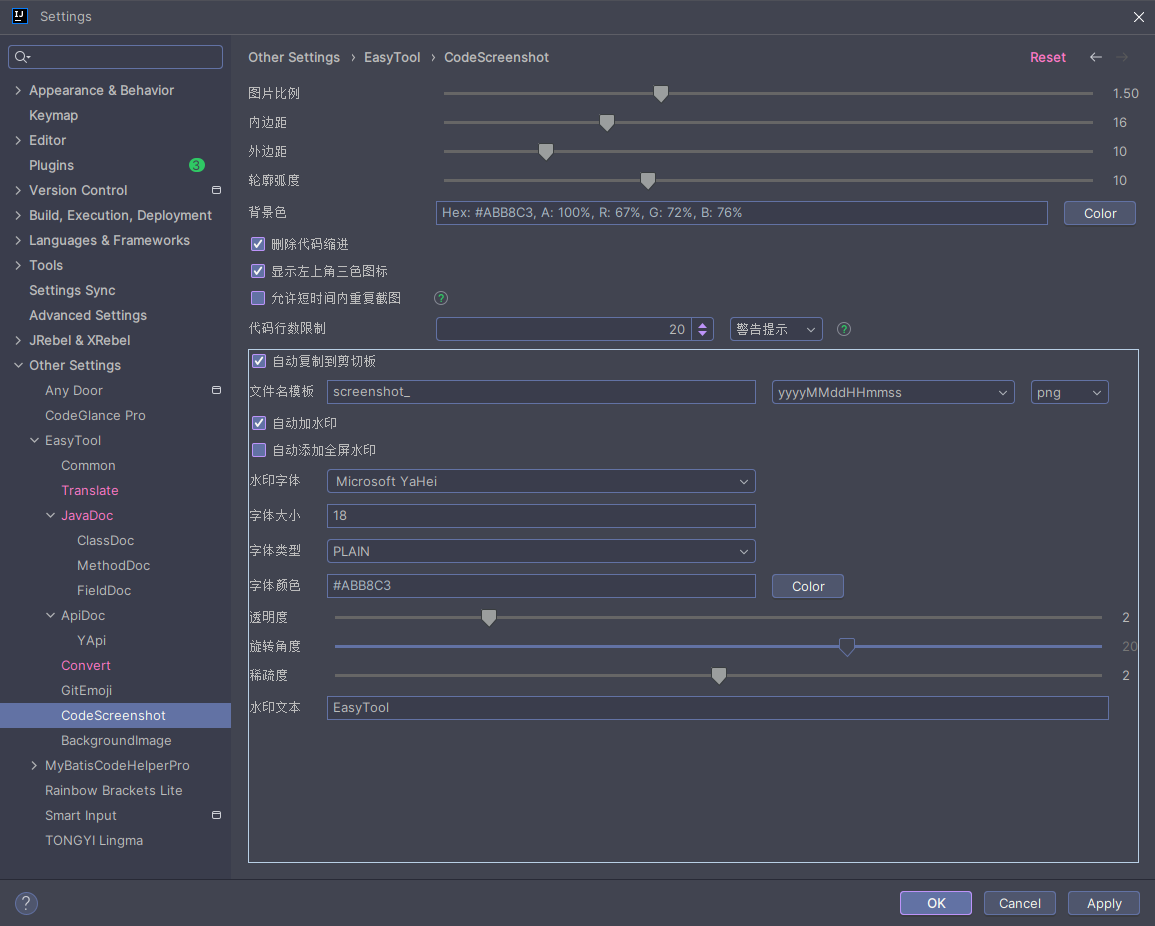This screenshot has width=1155, height=926.
Task: Enable 自动添加全屏水印 checkbox
Action: (259, 450)
